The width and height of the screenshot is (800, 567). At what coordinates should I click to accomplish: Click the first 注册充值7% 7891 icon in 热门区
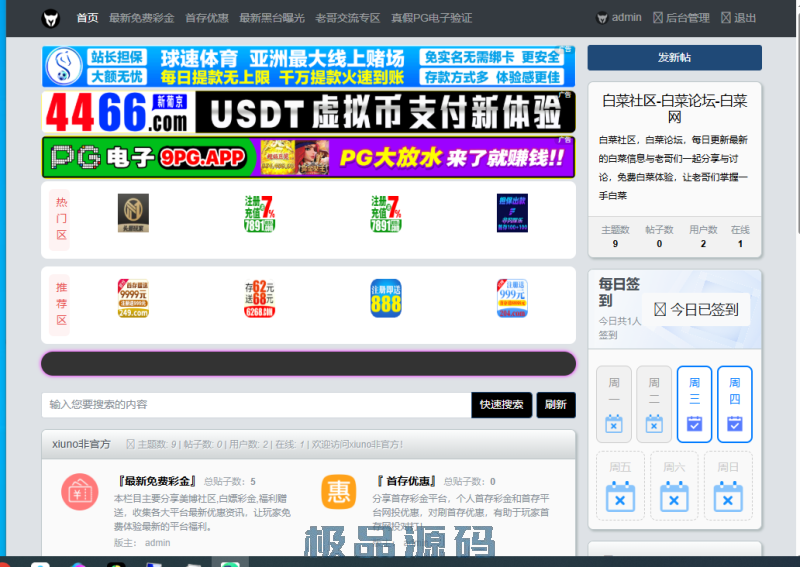259,213
